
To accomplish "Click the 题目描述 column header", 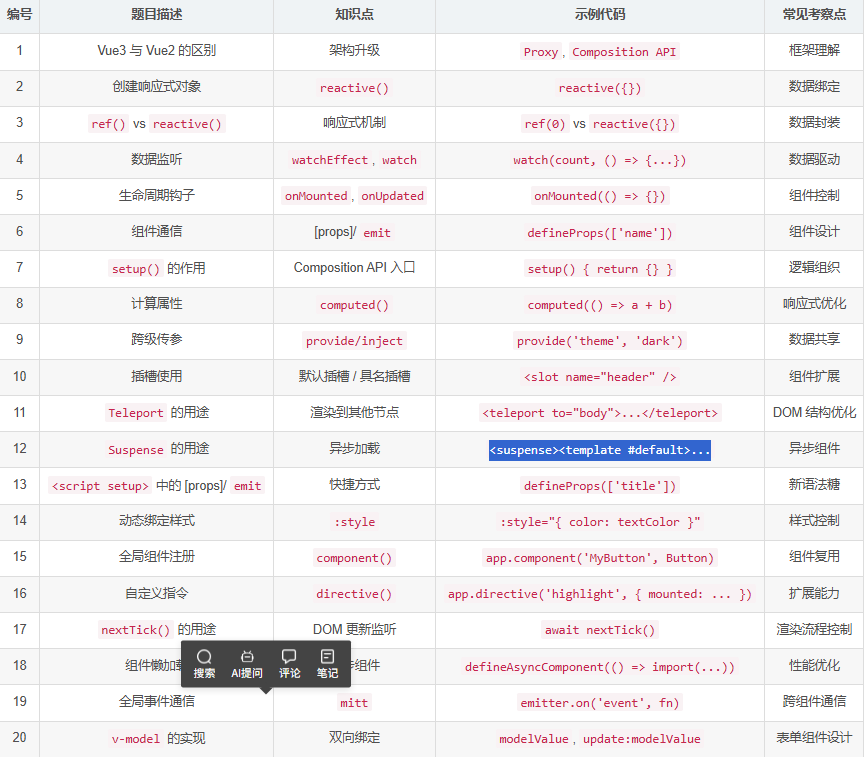I will [156, 14].
